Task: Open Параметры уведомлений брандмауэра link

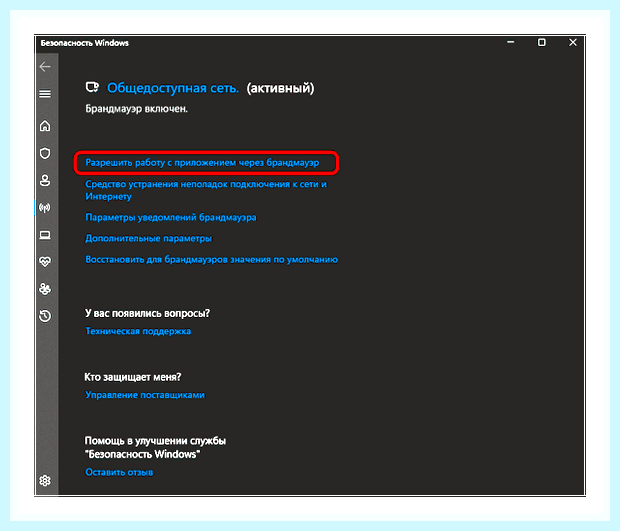Action: tap(171, 217)
